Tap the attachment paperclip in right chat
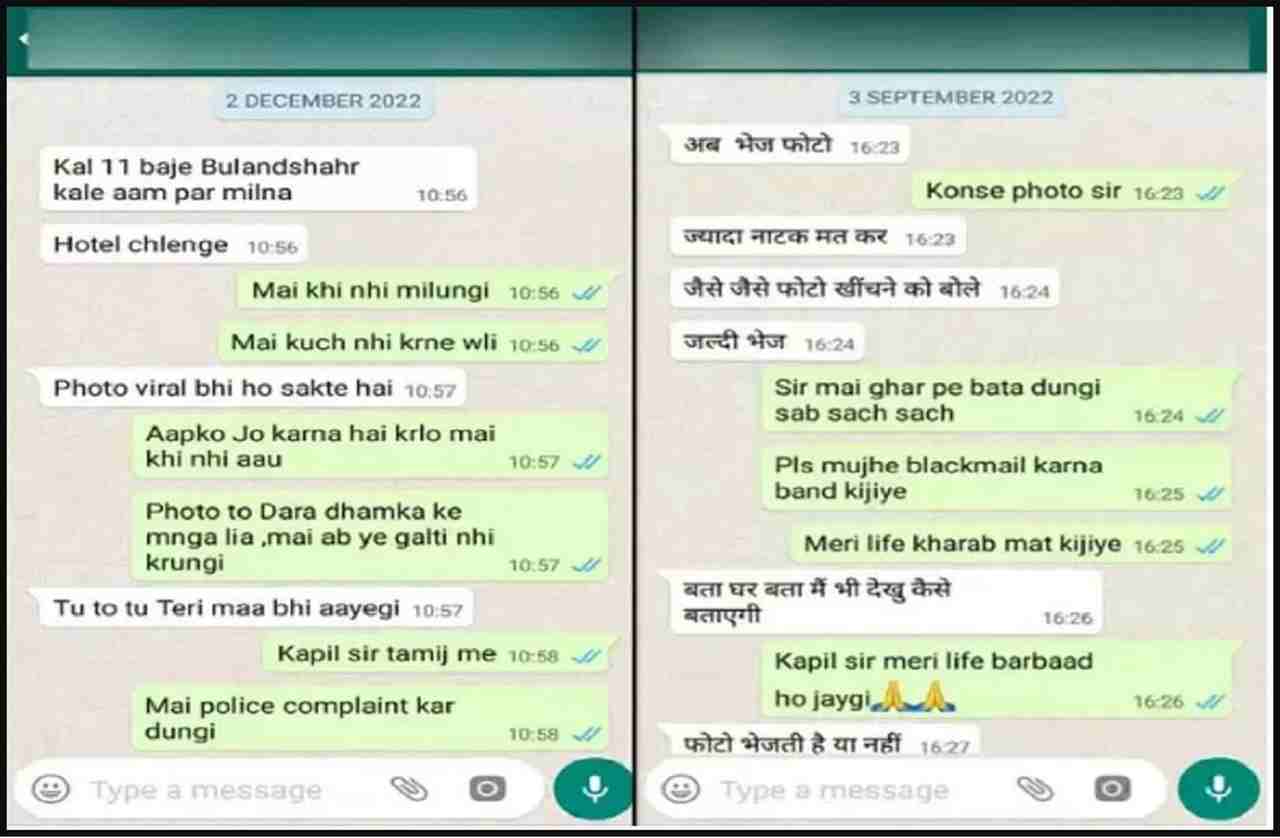Viewport: 1280px width, 838px height. coord(1035,789)
